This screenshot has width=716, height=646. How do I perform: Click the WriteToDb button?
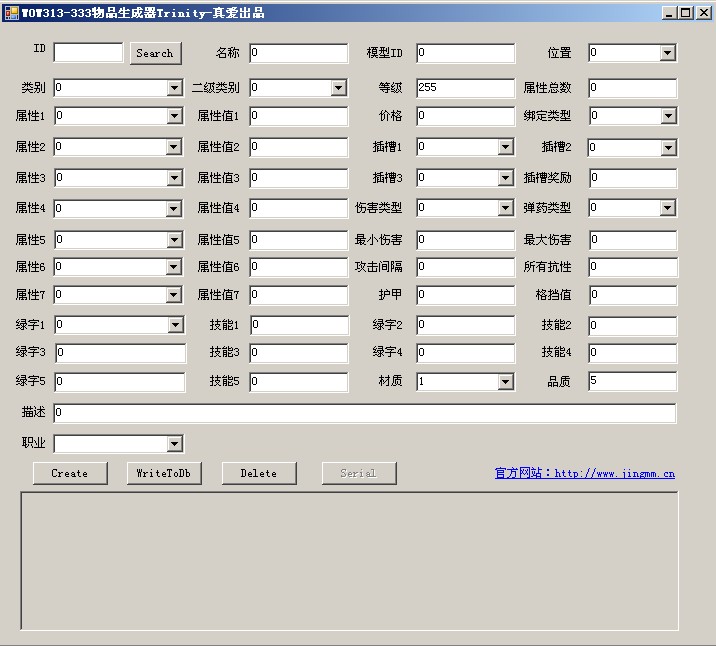tap(163, 473)
